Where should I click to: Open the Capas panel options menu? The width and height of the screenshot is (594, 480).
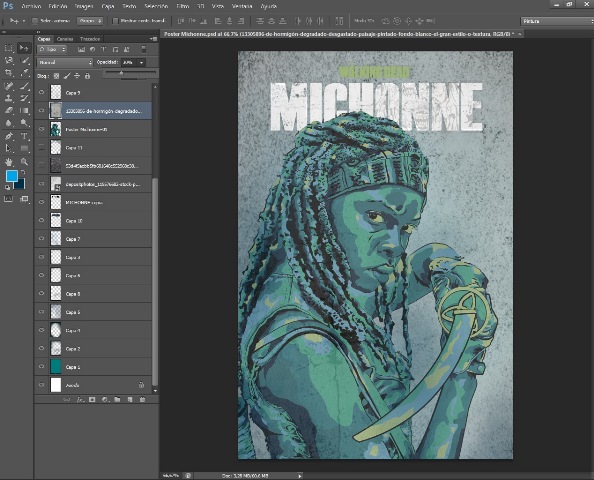click(153, 39)
